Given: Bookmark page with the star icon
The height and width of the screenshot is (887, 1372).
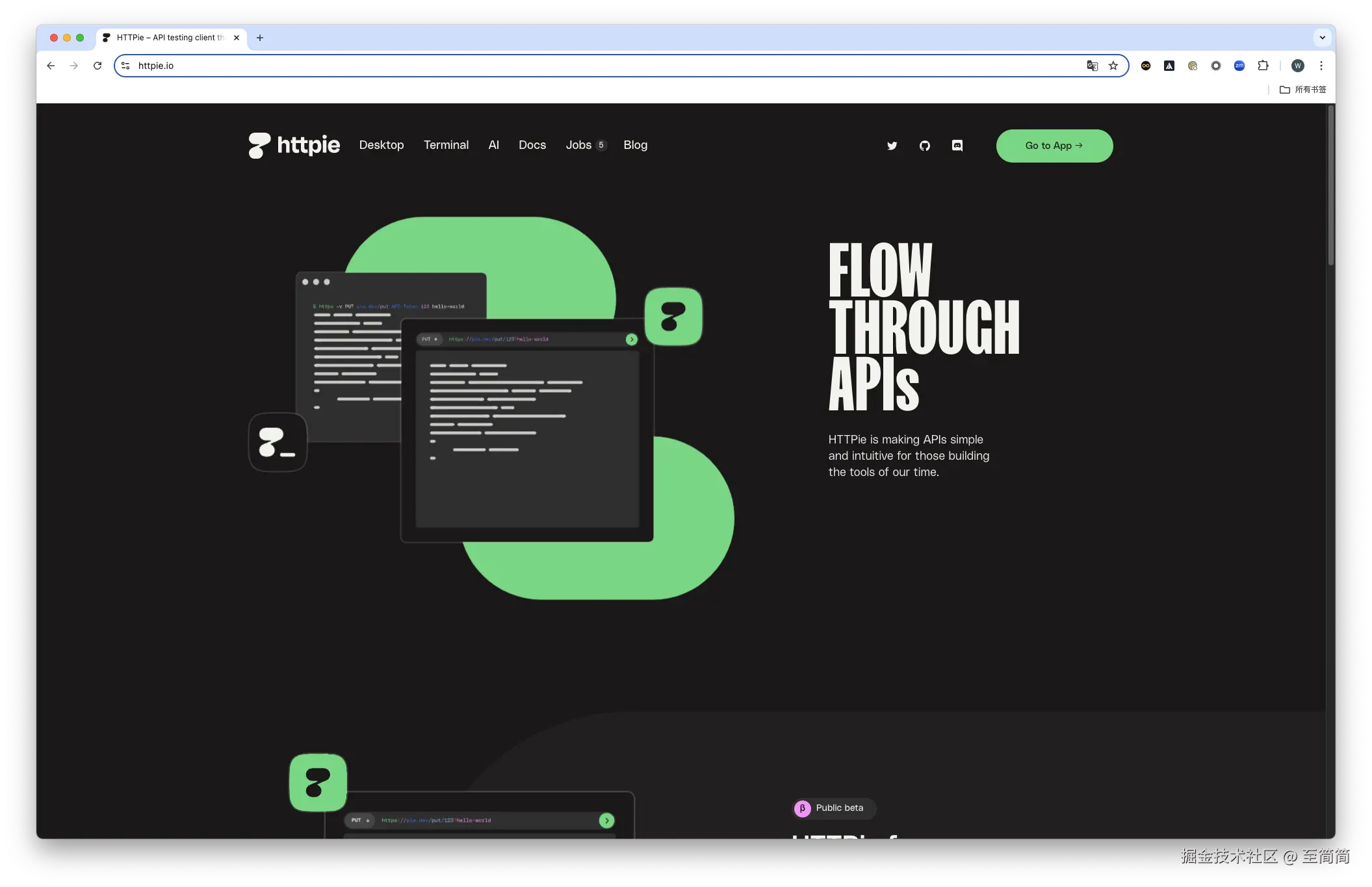Looking at the screenshot, I should 1113,66.
